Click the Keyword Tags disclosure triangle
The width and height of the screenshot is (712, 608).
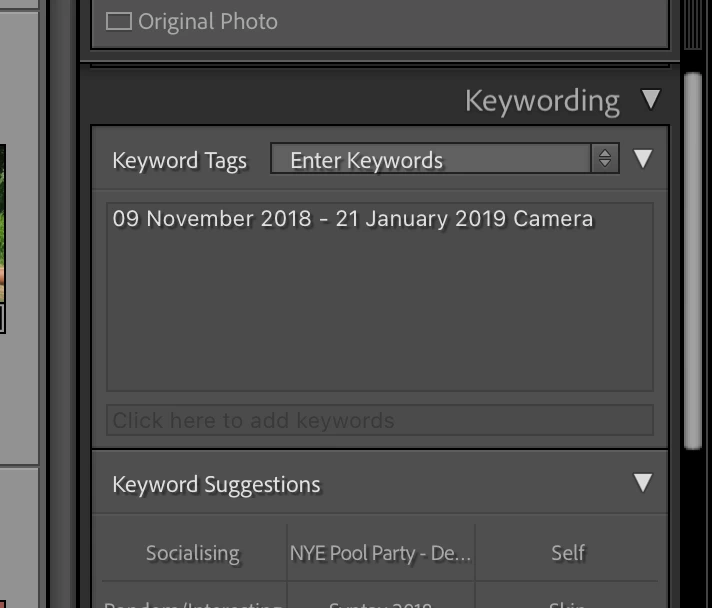(x=643, y=158)
